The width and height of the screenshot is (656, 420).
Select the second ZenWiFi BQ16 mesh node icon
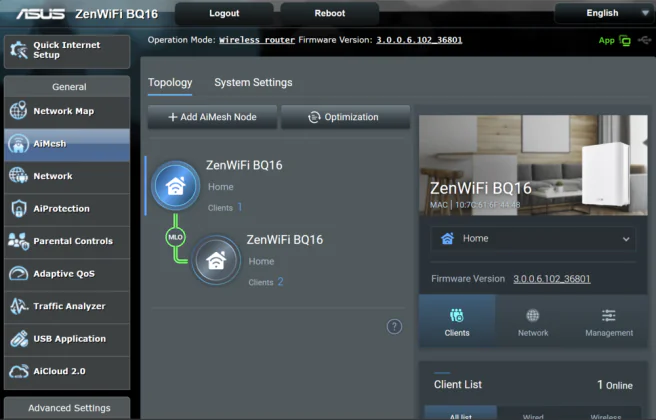pos(216,260)
